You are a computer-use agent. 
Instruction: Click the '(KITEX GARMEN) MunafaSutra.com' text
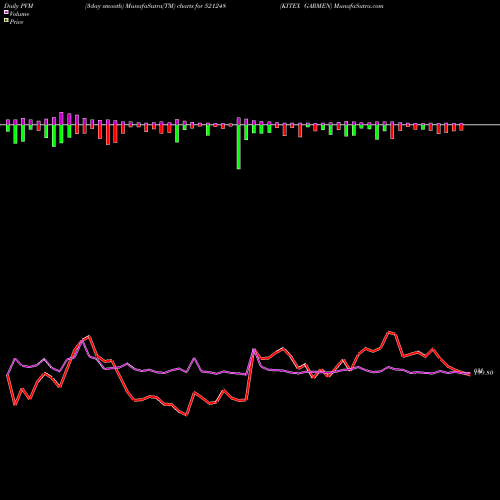(331, 6)
